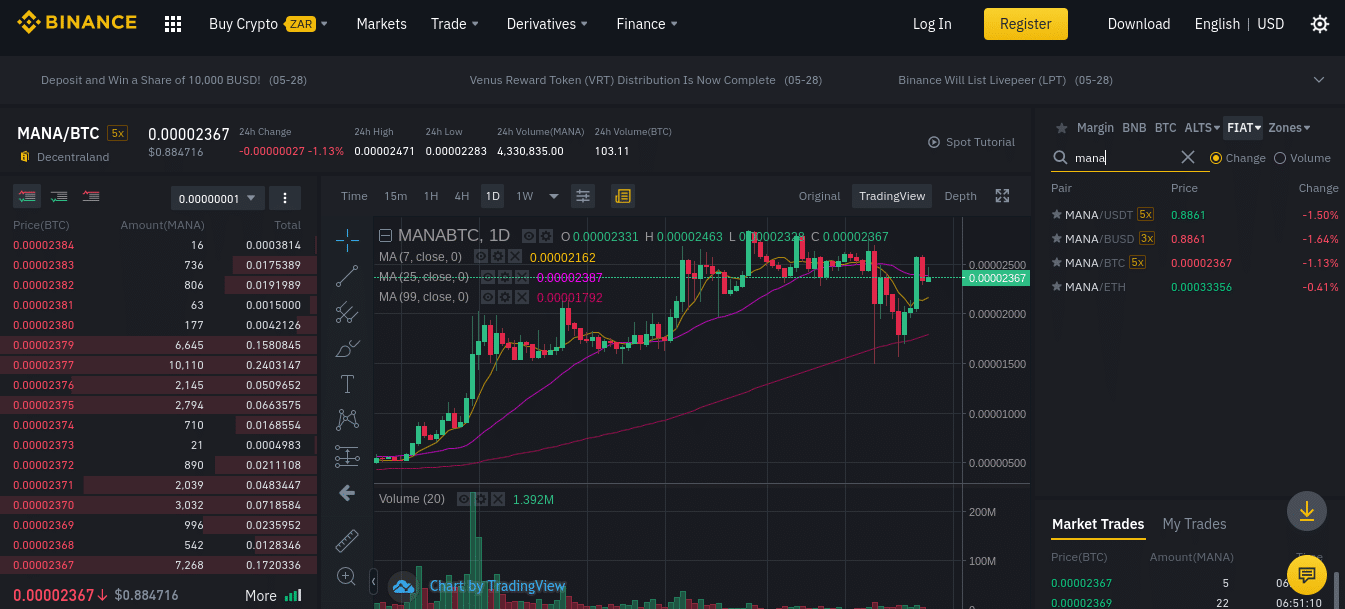The height and width of the screenshot is (609, 1345).
Task: Select the ruler measure tool
Action: pyautogui.click(x=347, y=540)
